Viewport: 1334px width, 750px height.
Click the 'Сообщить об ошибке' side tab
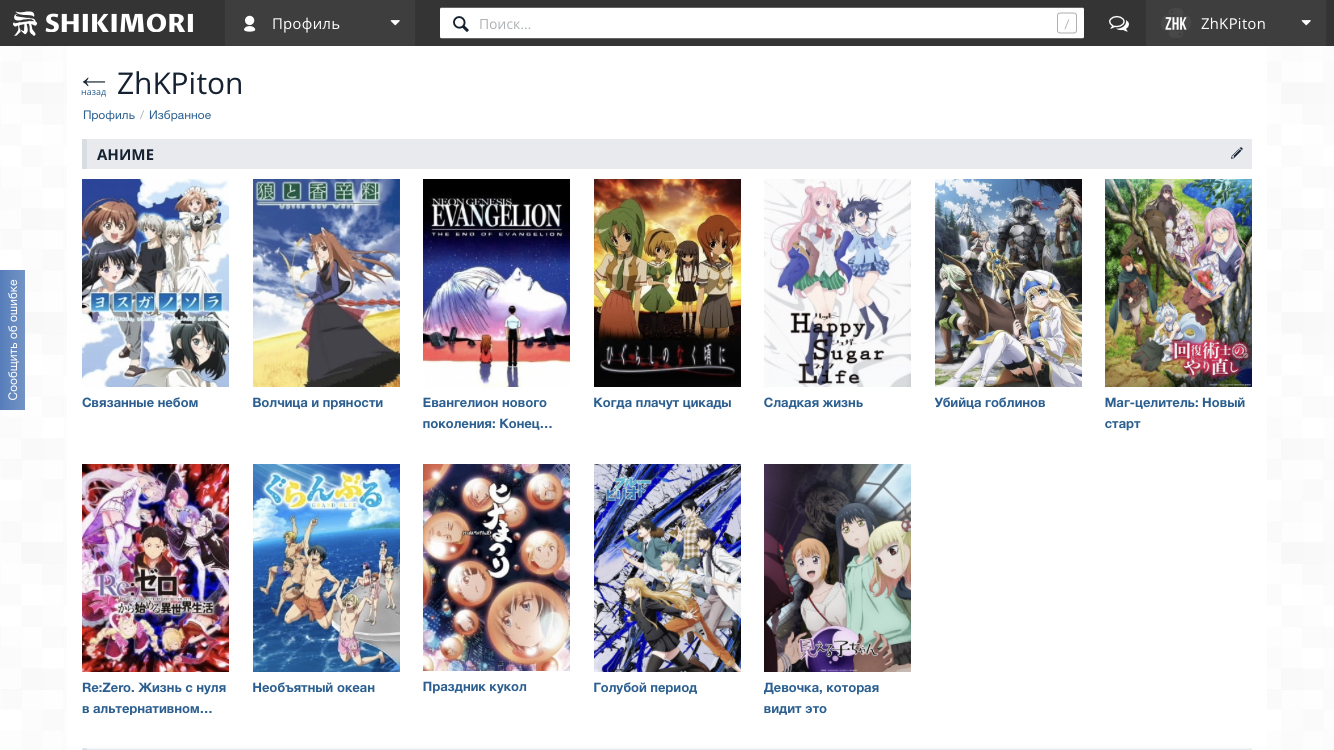coord(12,340)
